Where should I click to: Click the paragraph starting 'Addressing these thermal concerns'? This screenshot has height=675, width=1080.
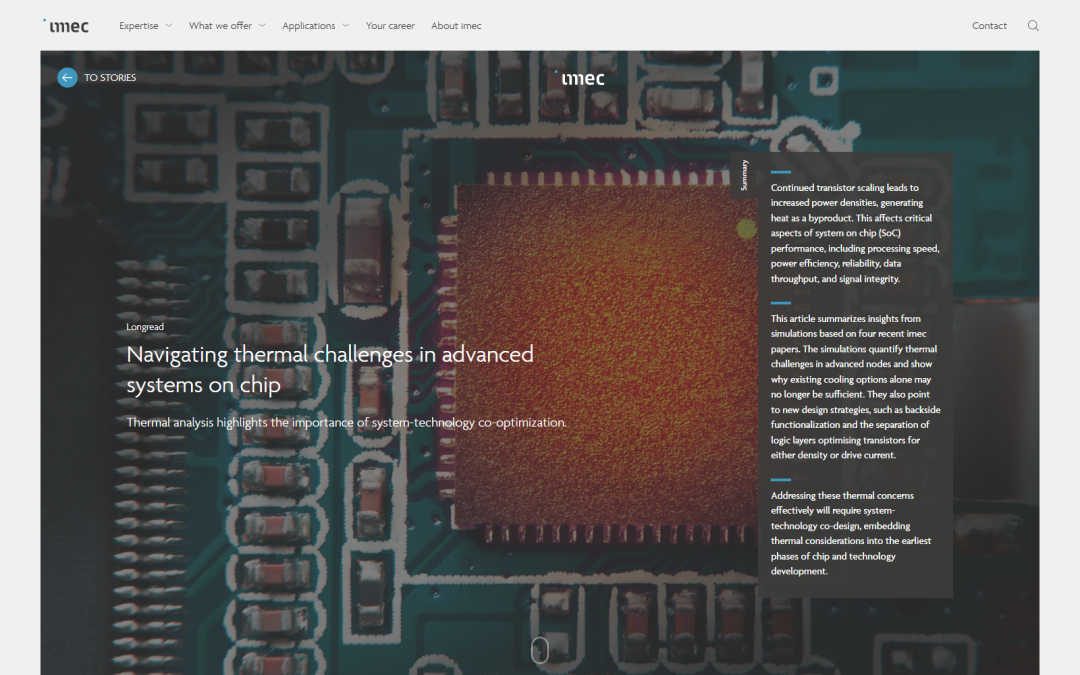point(851,533)
